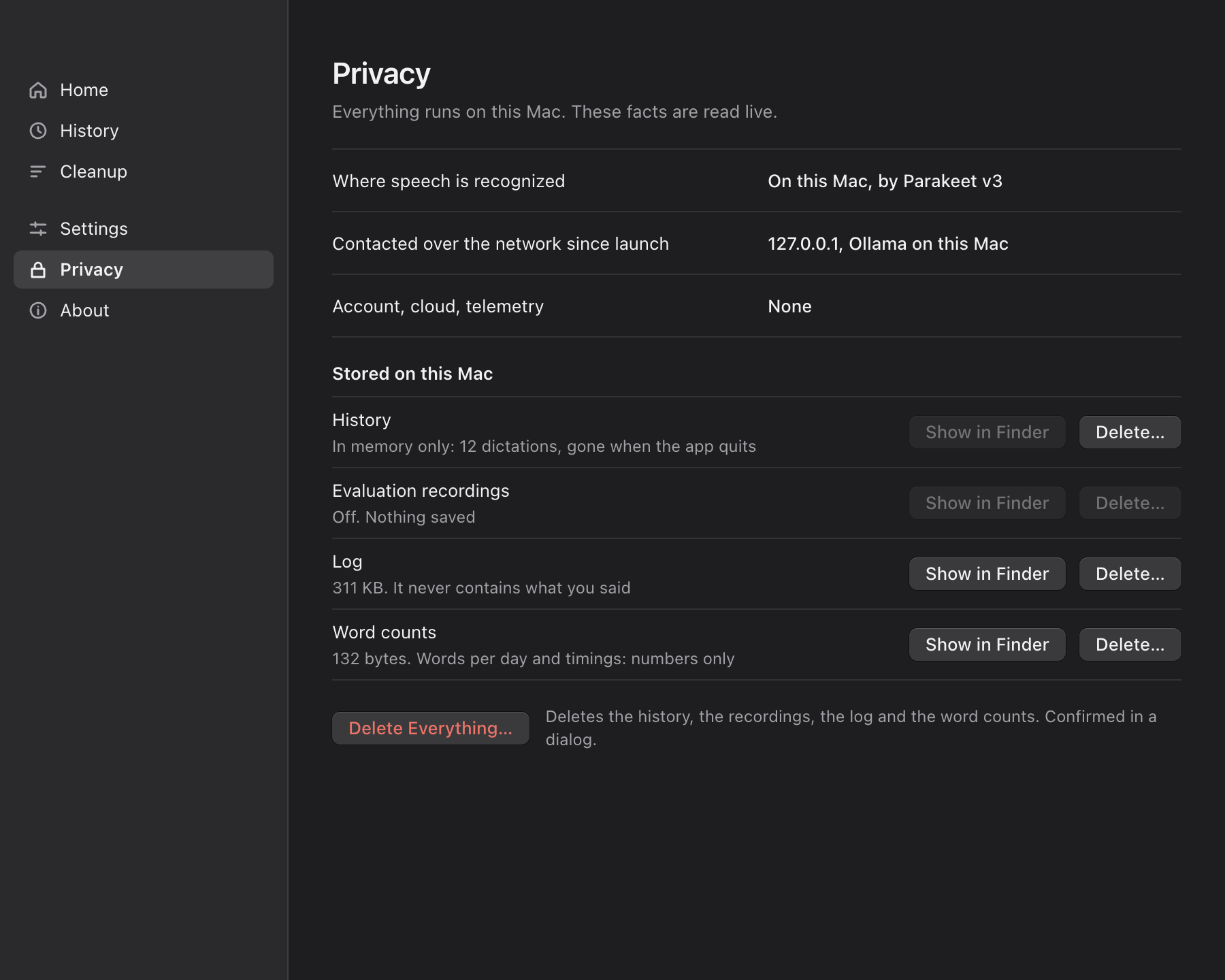Screen dimensions: 1225x980
Task: Click 'On this Mac, by Parakeet v3'
Action: [885, 181]
